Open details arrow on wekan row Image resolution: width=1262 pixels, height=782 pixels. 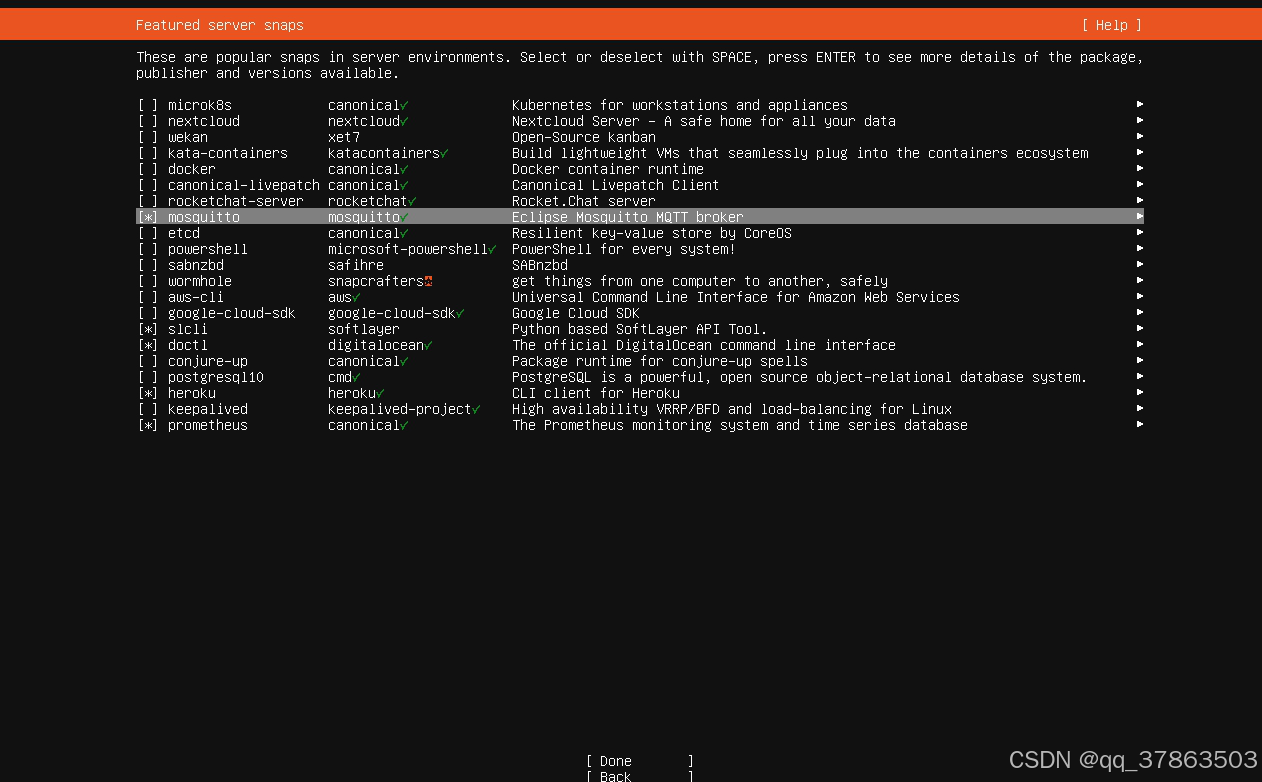(1140, 136)
